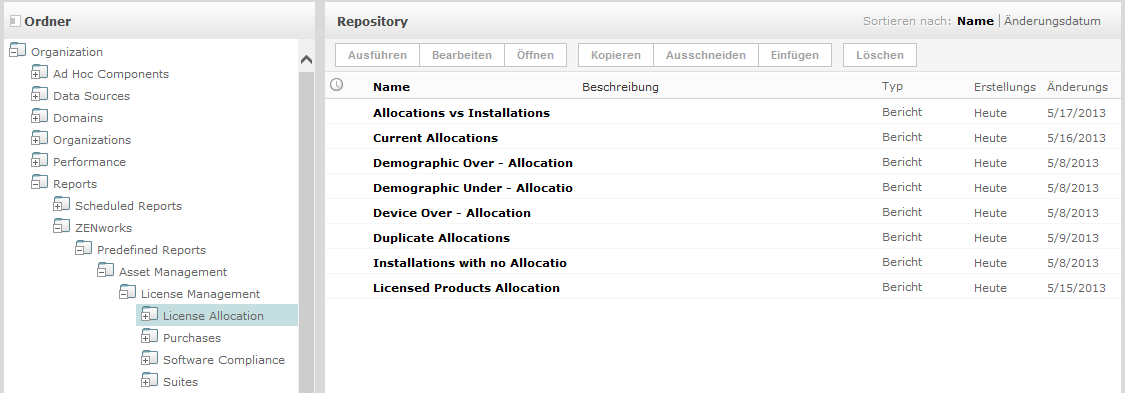Collapse Ordner panel using its header icon
1125x393 pixels.
tap(15, 21)
